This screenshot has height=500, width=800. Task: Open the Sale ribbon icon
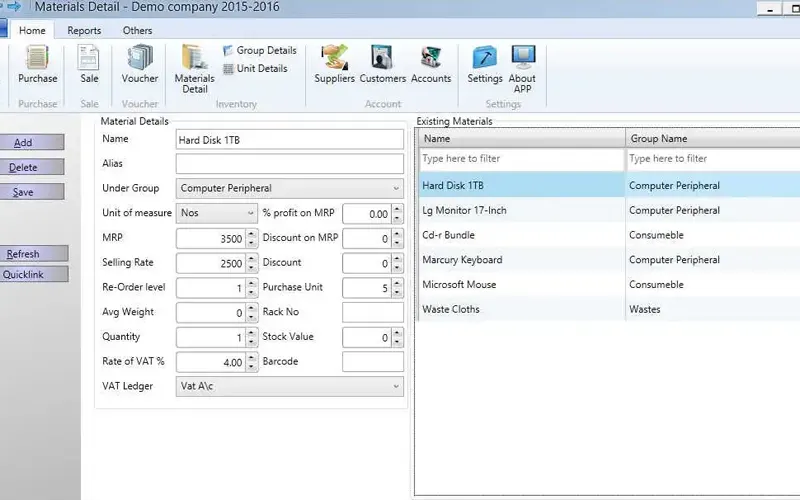coord(89,64)
